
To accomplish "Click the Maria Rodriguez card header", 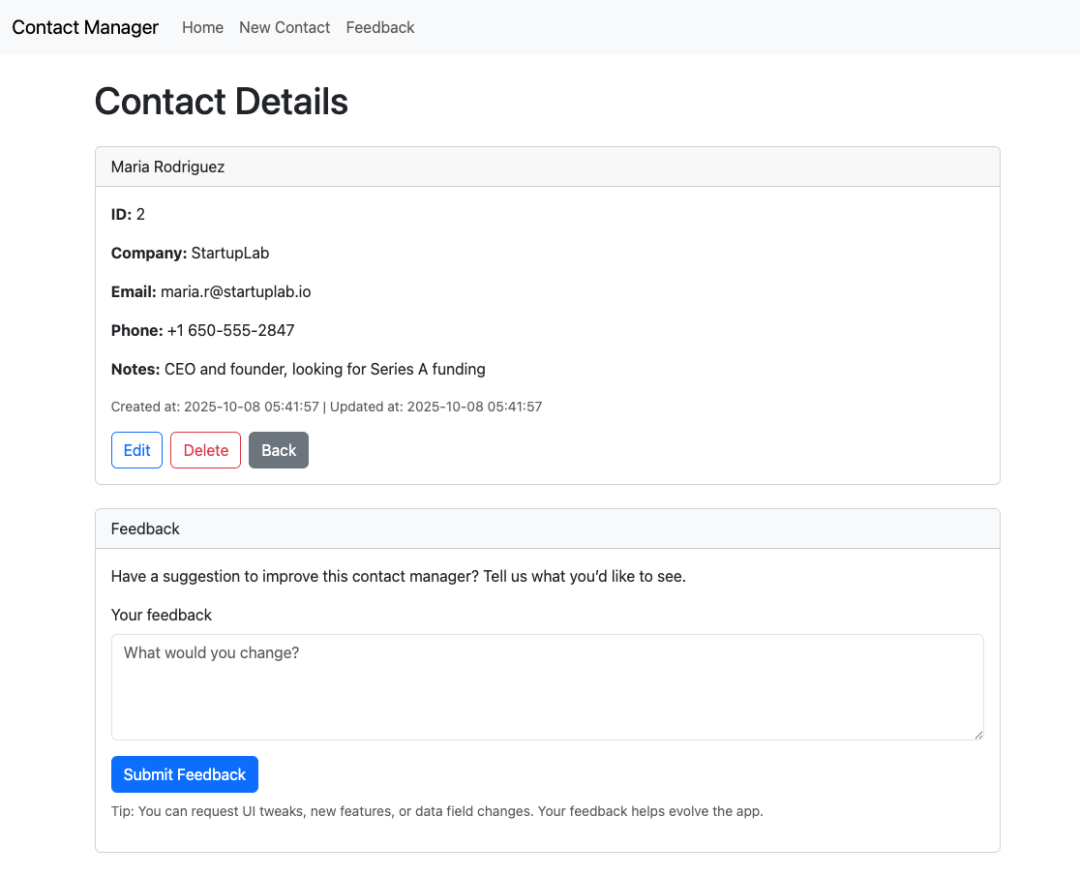I will pos(168,167).
